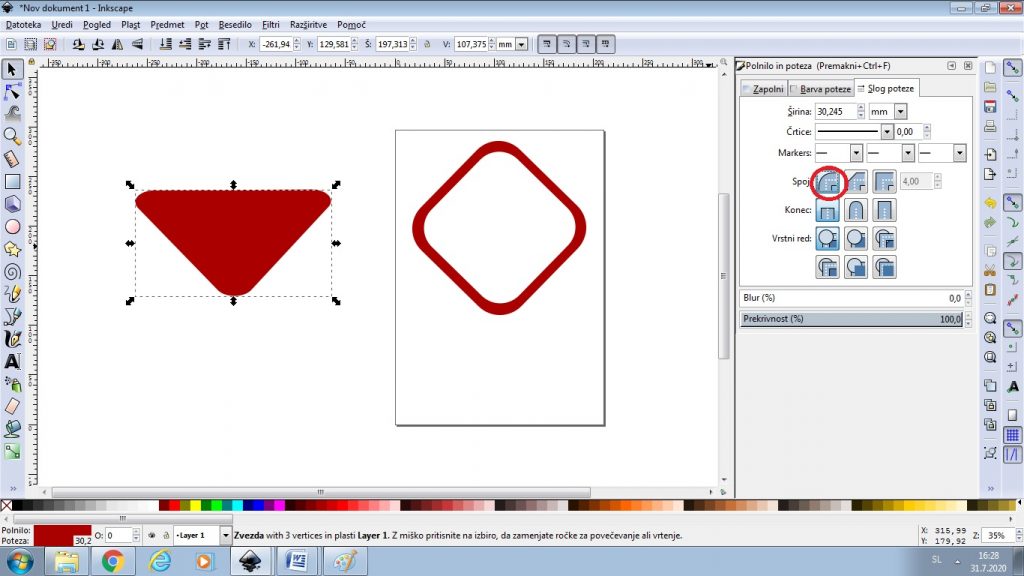Select the Zoom magnifier tool in toolbox
The height and width of the screenshot is (576, 1024).
click(x=12, y=136)
